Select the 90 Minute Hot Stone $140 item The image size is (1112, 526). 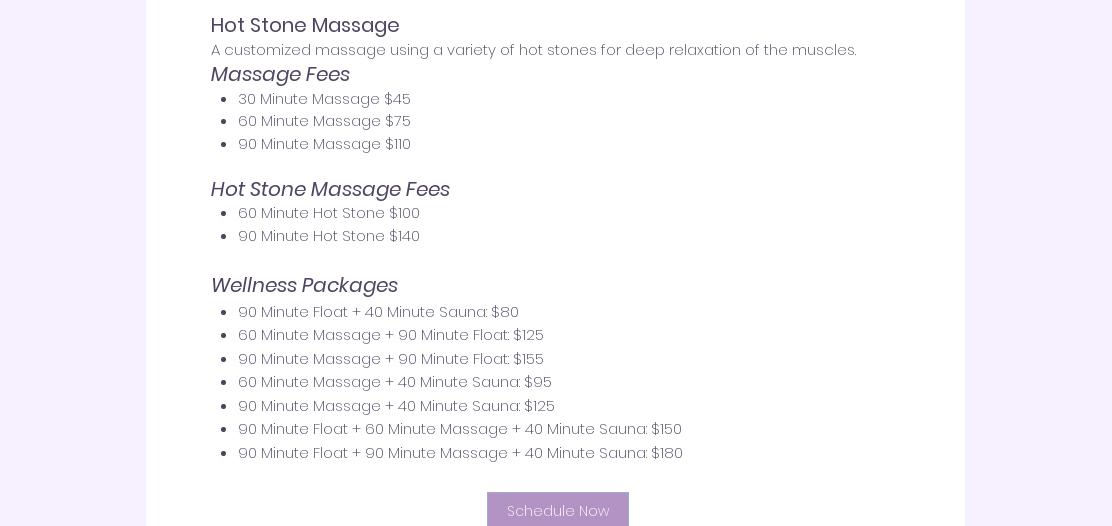[328, 236]
